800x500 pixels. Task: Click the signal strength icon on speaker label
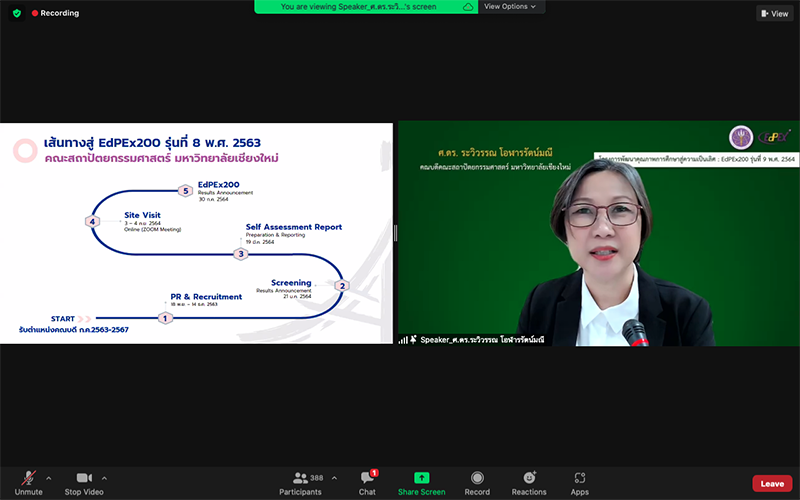click(403, 340)
